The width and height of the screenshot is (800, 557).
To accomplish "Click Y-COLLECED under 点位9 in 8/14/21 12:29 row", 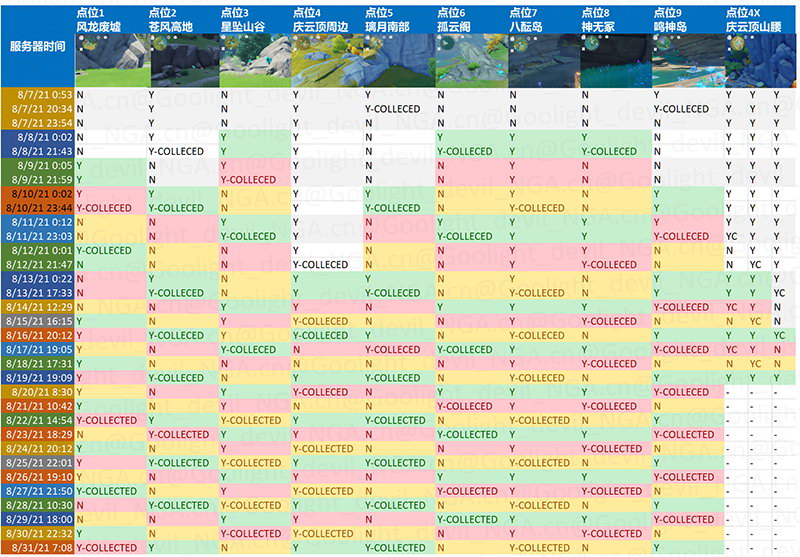I will [681, 307].
